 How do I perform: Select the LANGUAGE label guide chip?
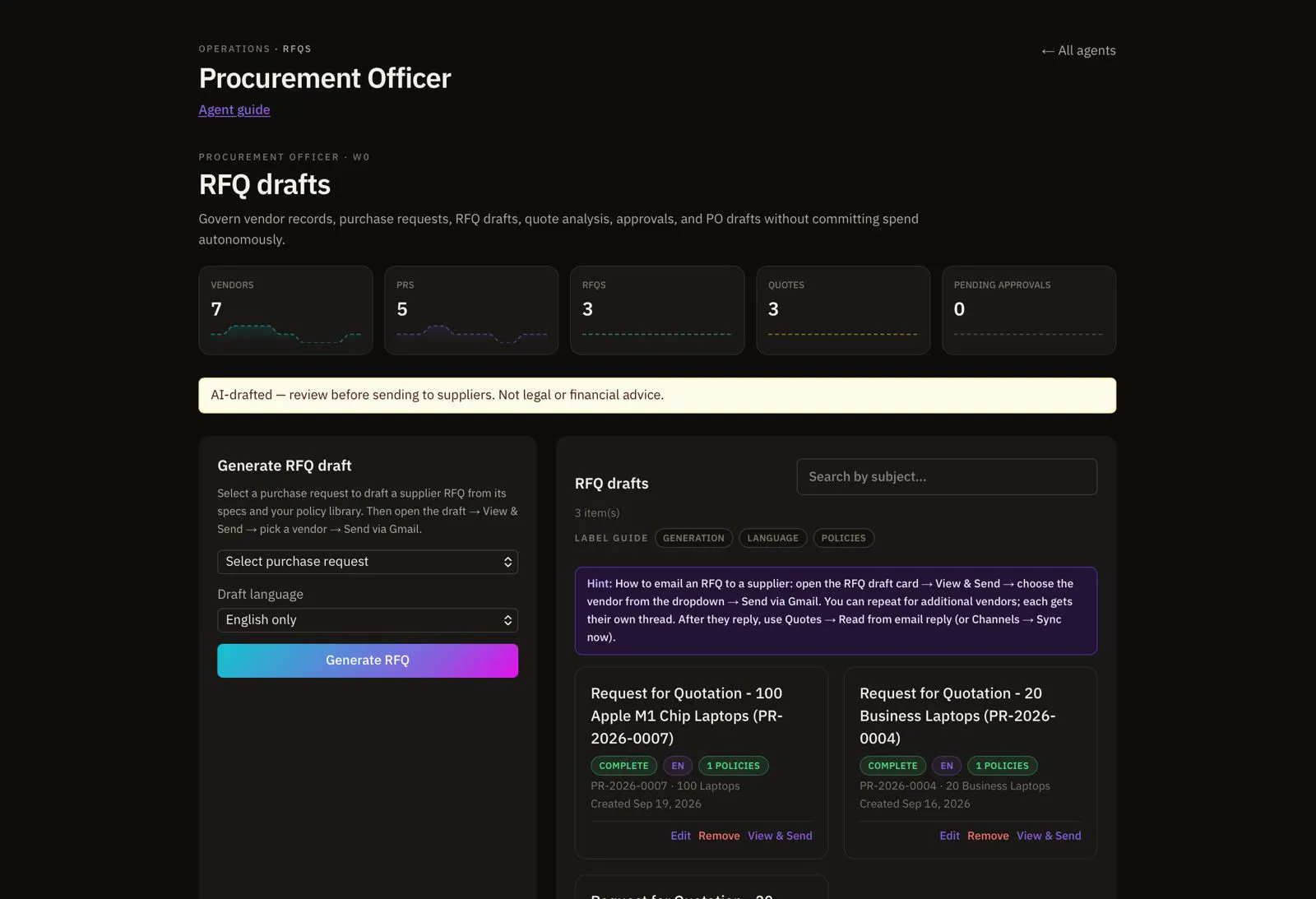point(772,538)
